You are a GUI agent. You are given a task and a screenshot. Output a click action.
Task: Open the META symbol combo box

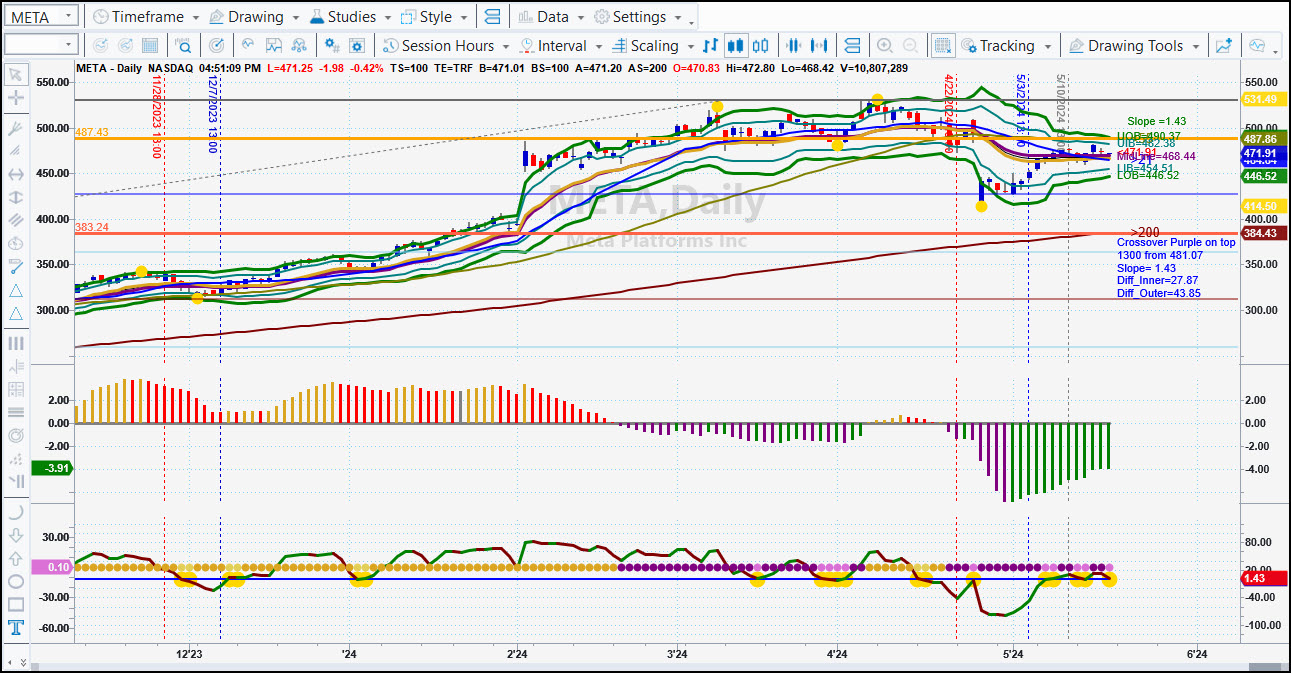41,16
